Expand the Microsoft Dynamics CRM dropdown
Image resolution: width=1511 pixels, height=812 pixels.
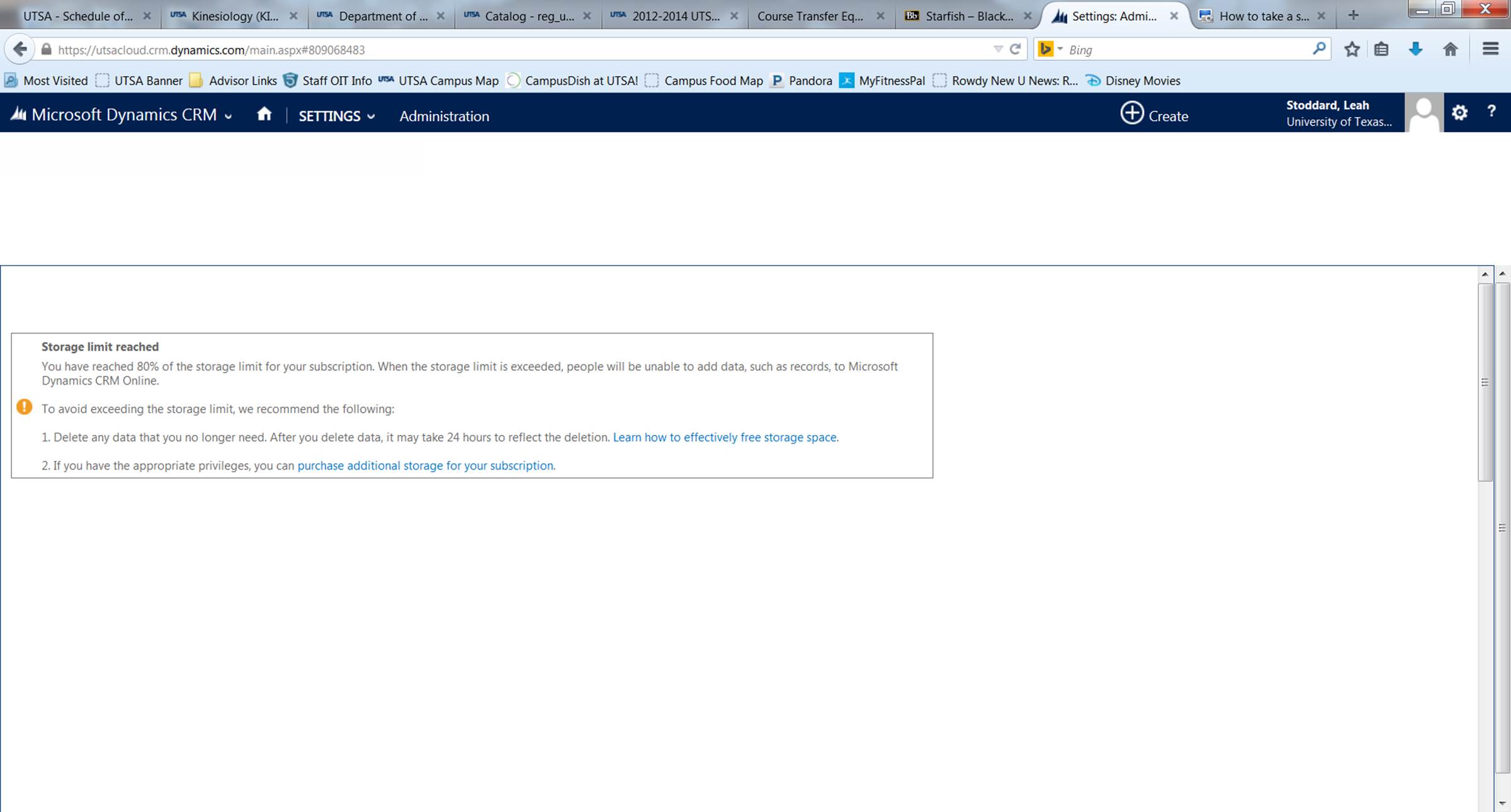(228, 116)
